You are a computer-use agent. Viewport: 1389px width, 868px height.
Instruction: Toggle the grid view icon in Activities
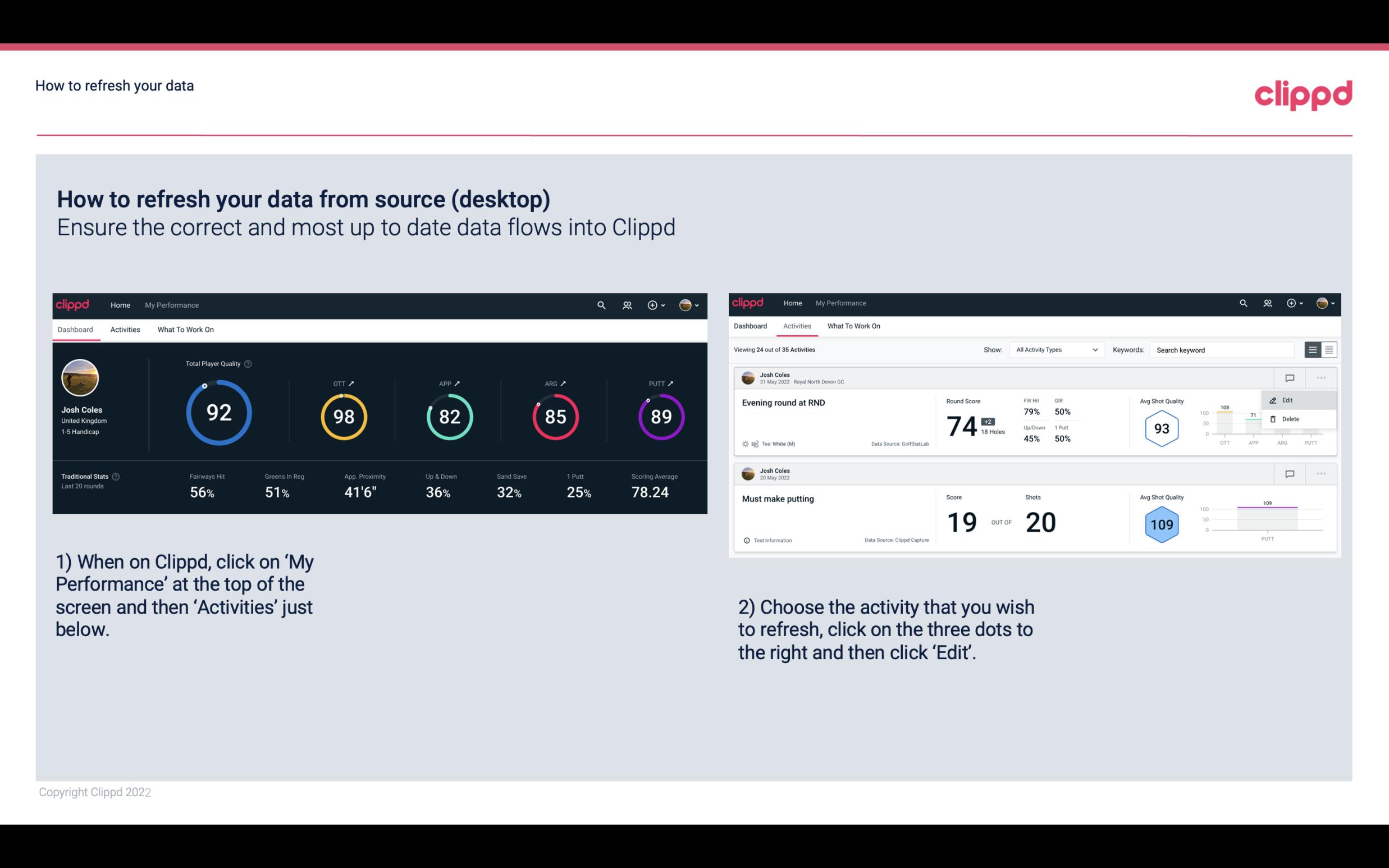click(x=1329, y=349)
